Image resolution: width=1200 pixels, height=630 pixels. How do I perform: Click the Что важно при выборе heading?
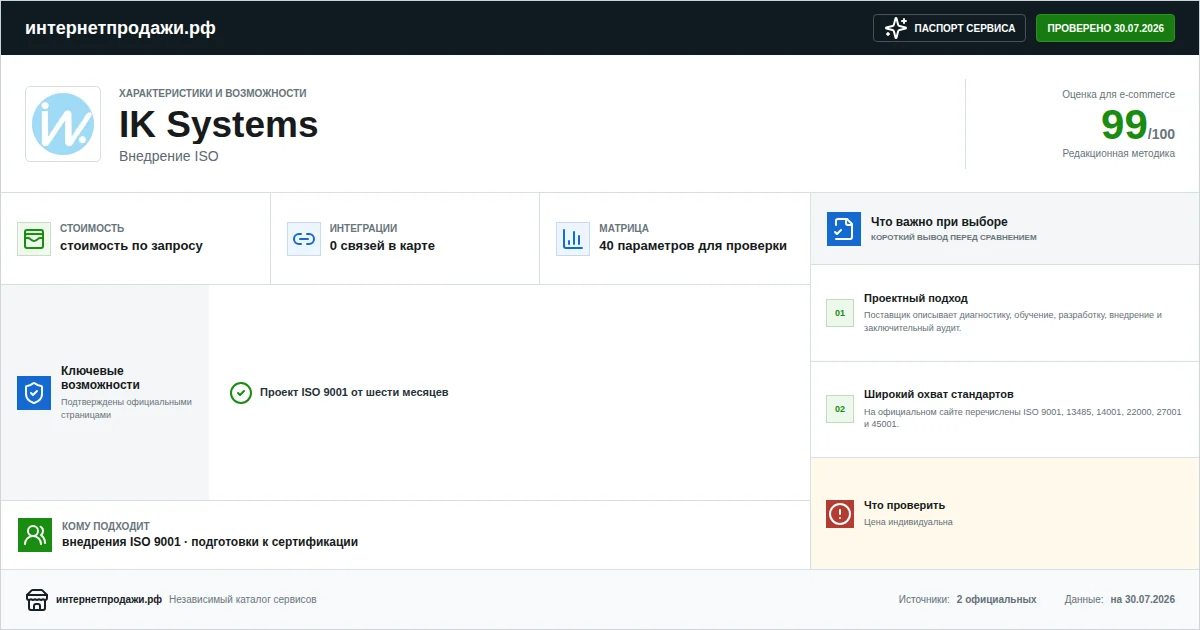939,222
